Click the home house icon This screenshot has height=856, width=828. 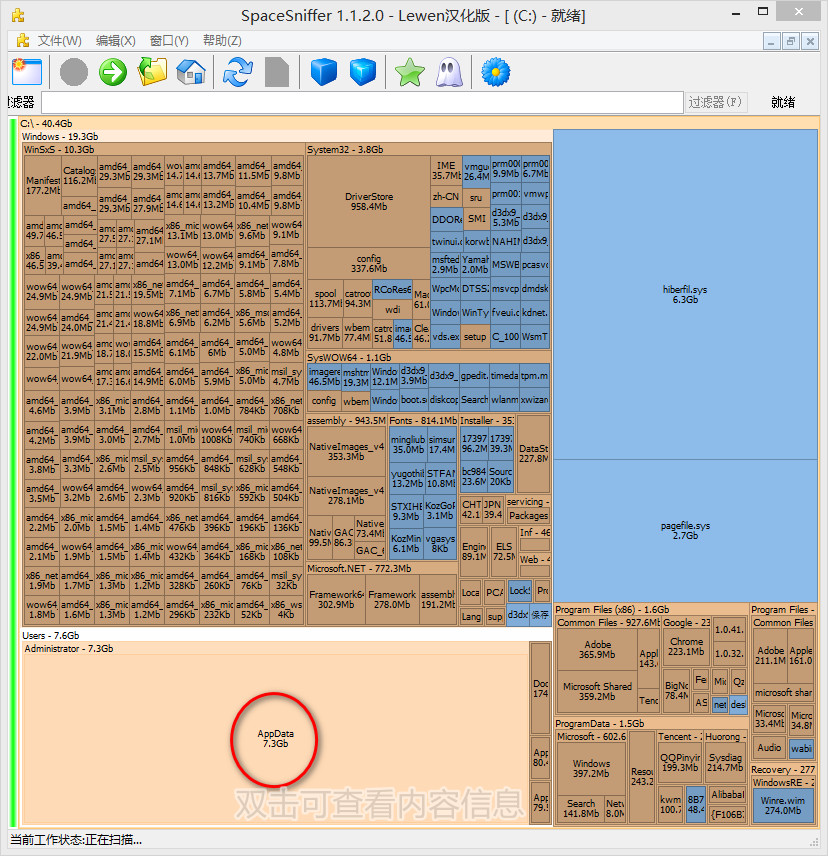190,72
